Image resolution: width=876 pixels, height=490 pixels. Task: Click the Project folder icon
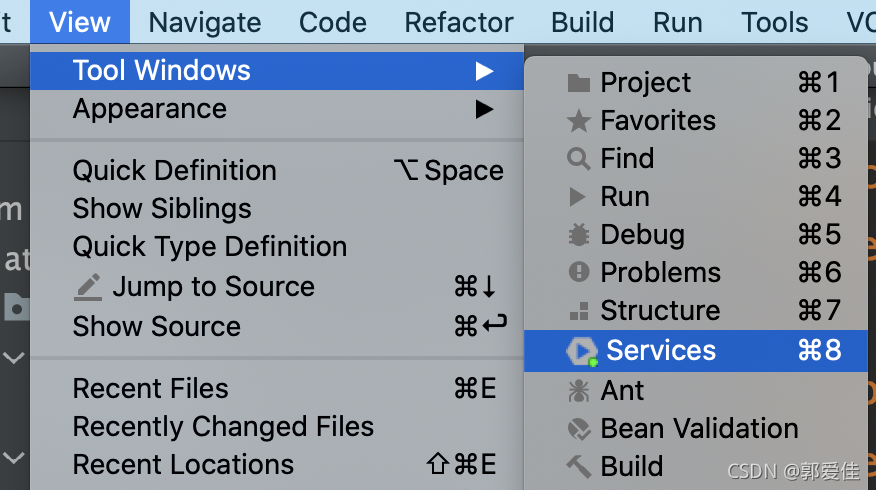pos(578,83)
